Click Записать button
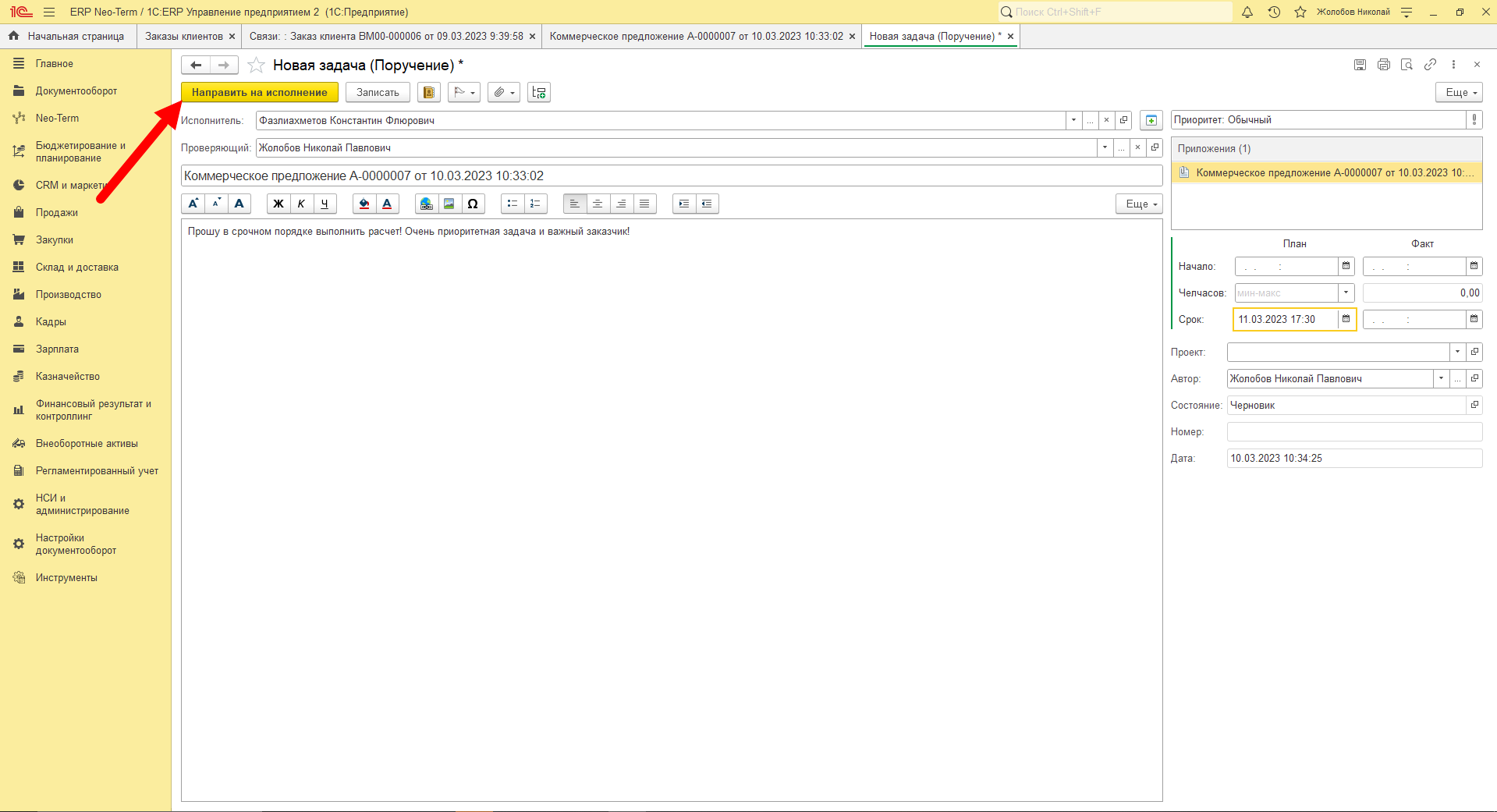The image size is (1497, 812). click(378, 92)
